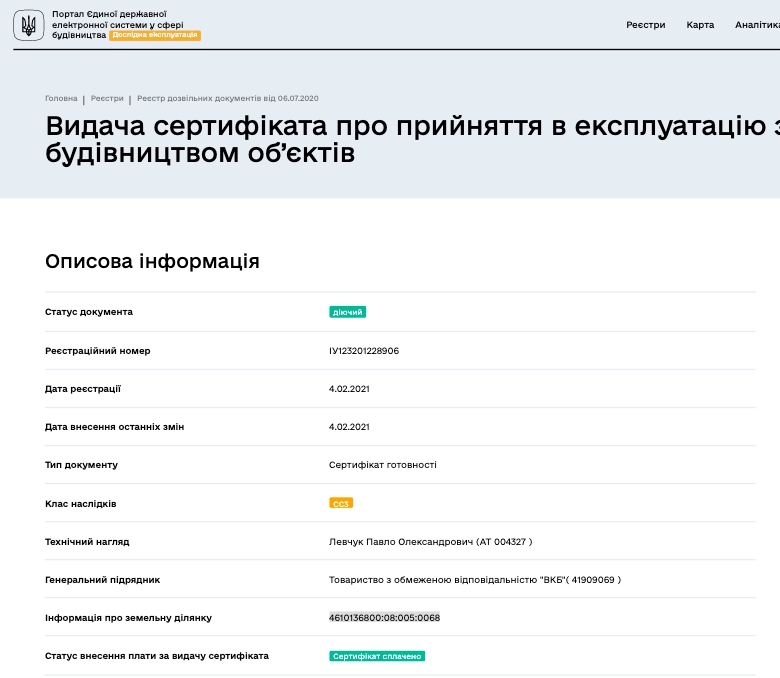
Task: Click the orange 'Дослідна експлуатація' badge
Action: [155, 35]
